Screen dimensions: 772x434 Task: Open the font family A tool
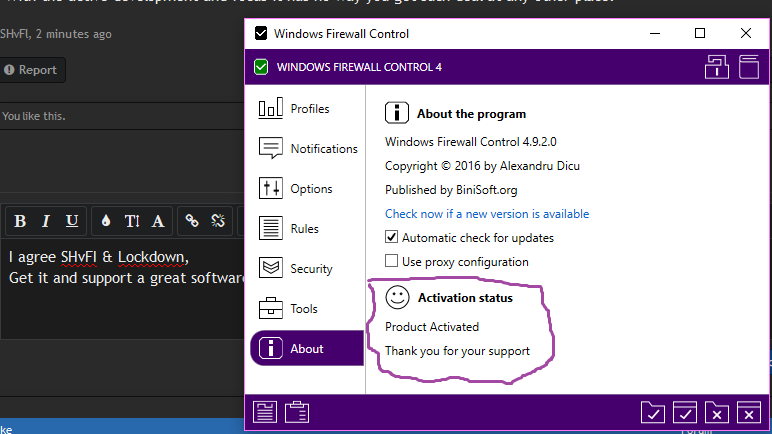159,221
